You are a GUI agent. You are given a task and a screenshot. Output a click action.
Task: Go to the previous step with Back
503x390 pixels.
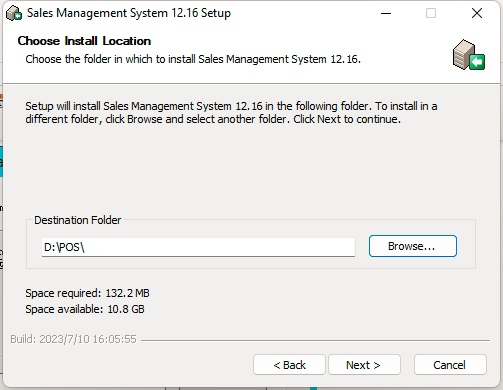click(289, 365)
